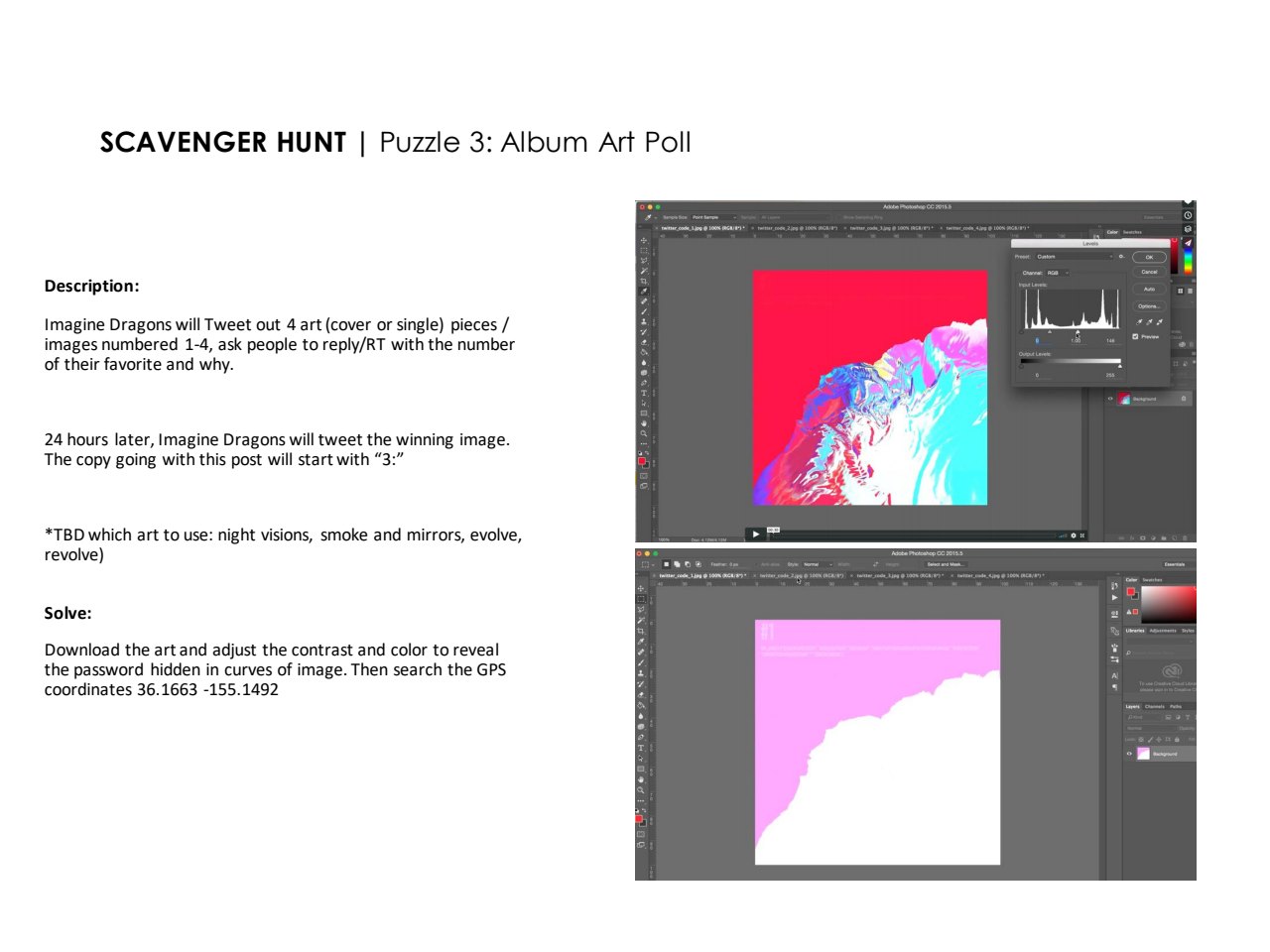Viewport: 1270px width, 952px height.
Task: Open the Style Normal dropdown in lower options bar
Action: coord(818,564)
